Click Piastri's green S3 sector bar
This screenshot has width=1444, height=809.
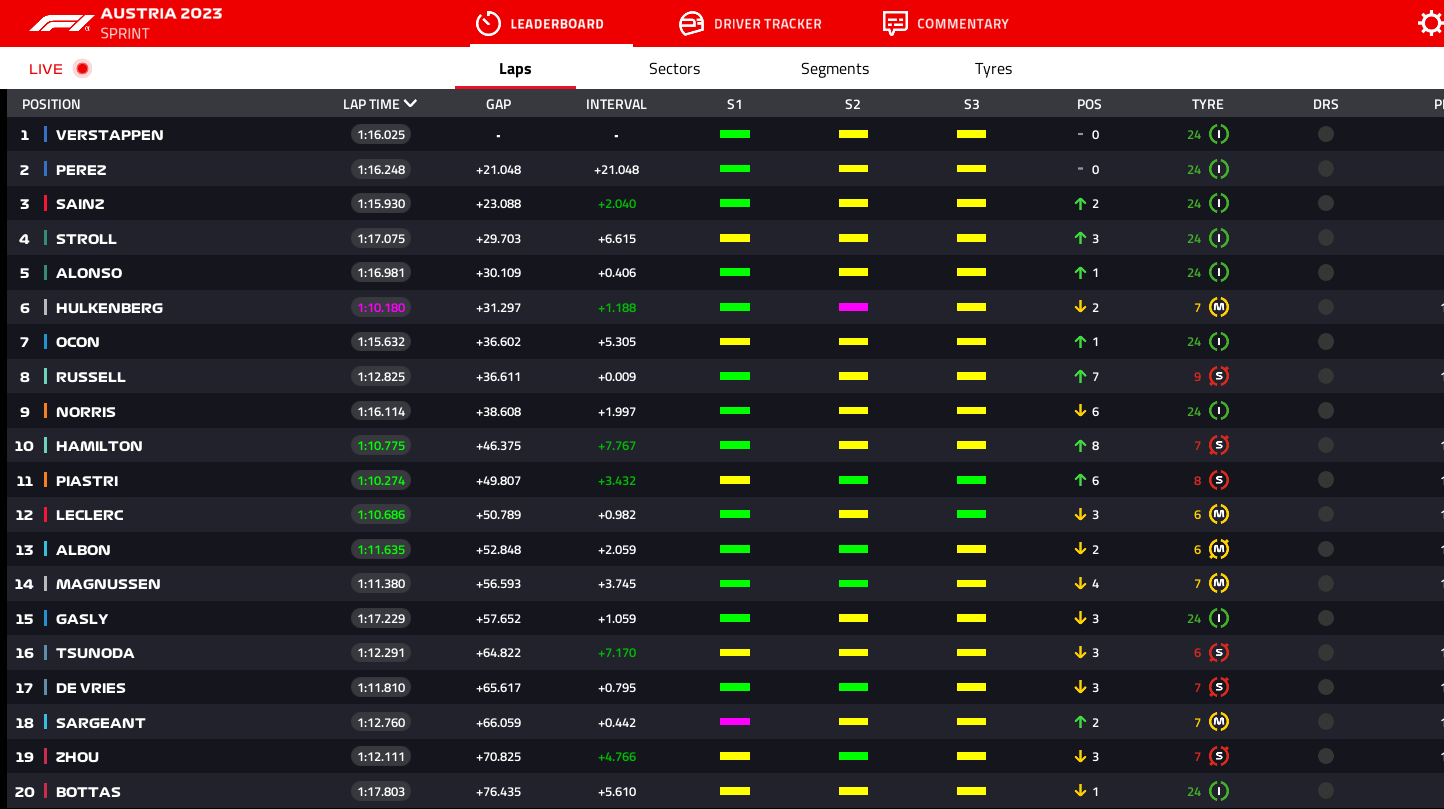(971, 481)
